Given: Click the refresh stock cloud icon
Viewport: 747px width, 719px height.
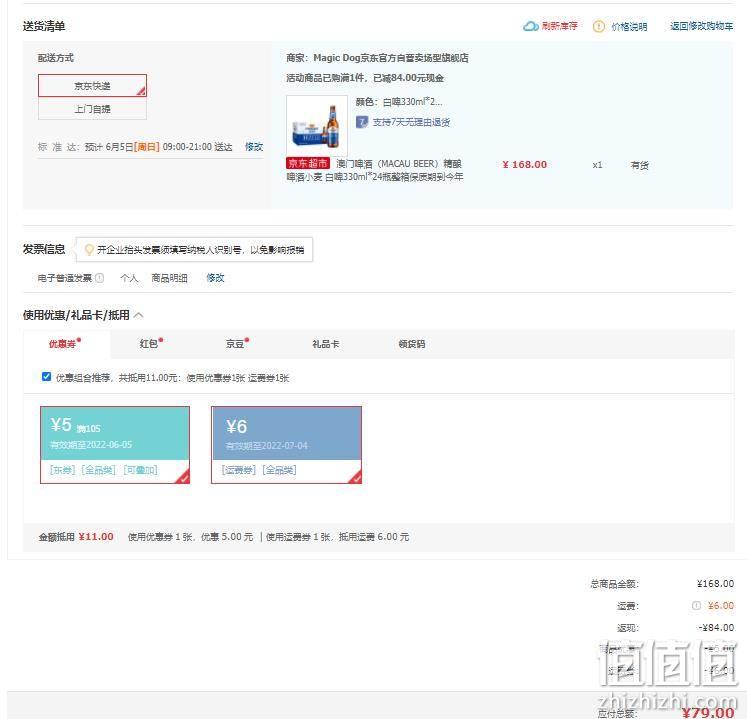Looking at the screenshot, I should click(530, 26).
